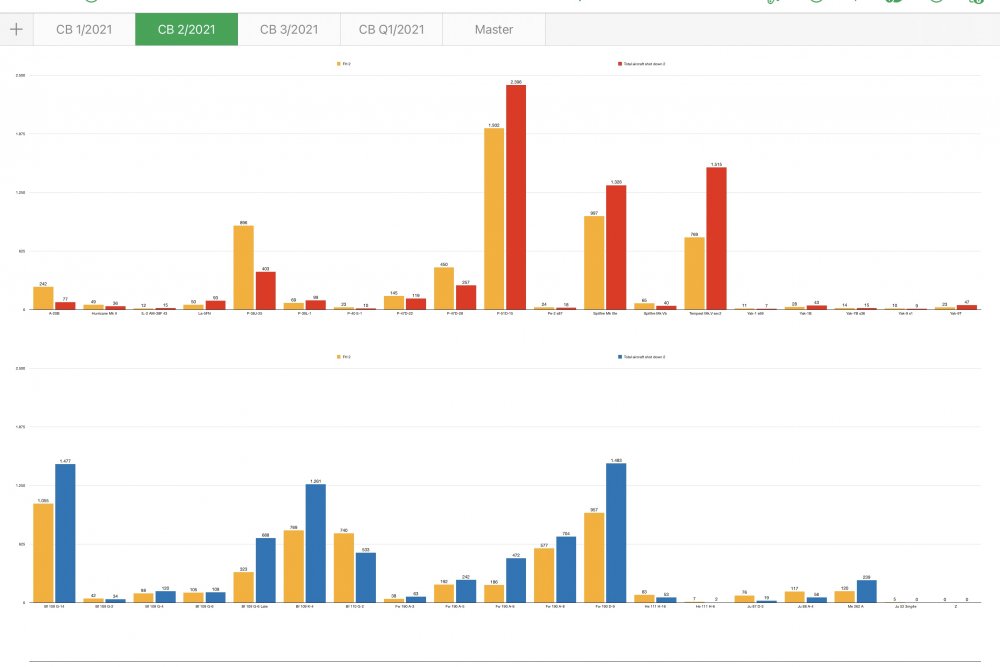This screenshot has width=1000, height=667.
Task: Select blue Bf 109 G-14 bar labeled 1,477
Action: 65,533
